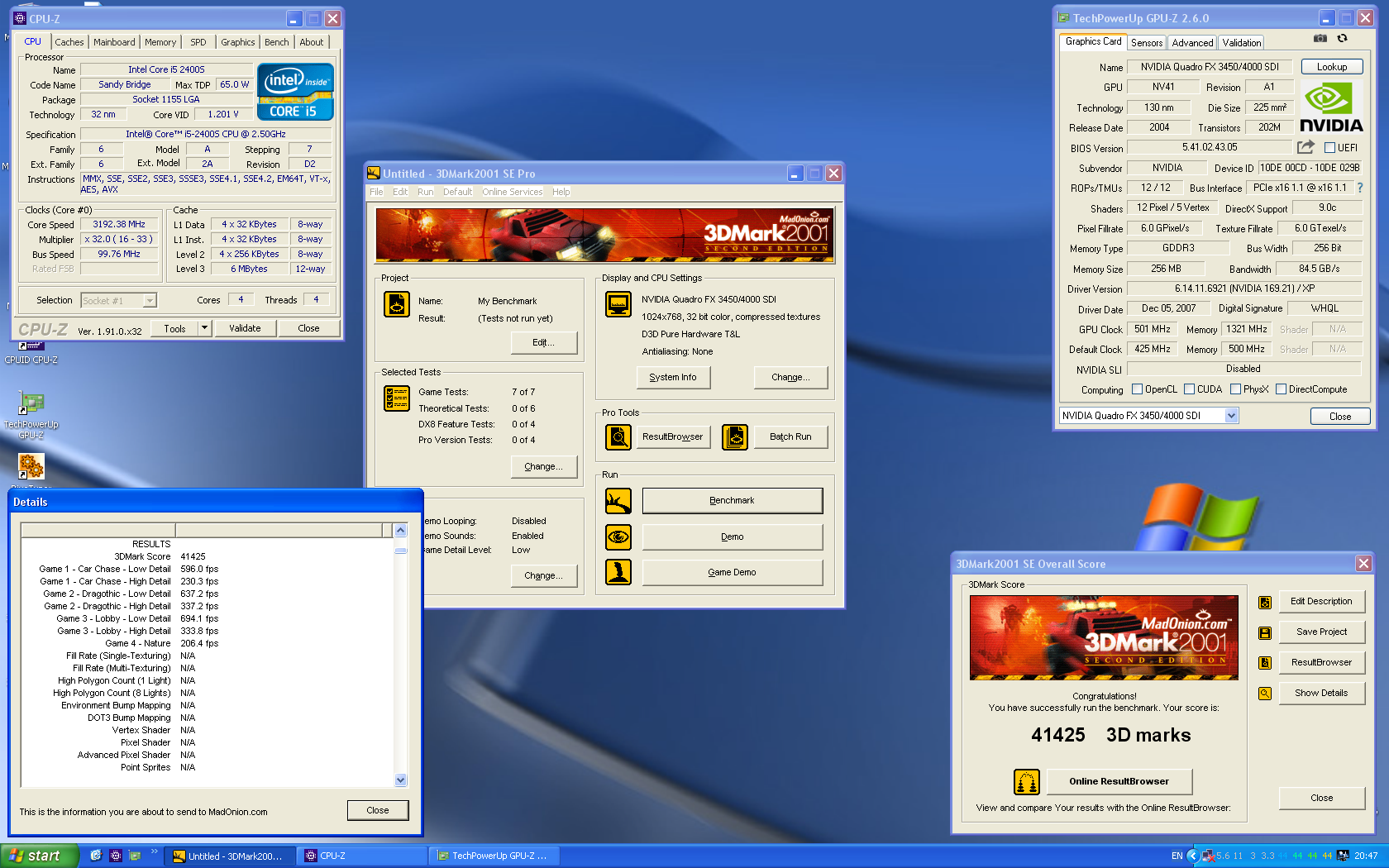1389x868 pixels.
Task: Click the Batch Run icon in Pro Tools
Action: [735, 436]
